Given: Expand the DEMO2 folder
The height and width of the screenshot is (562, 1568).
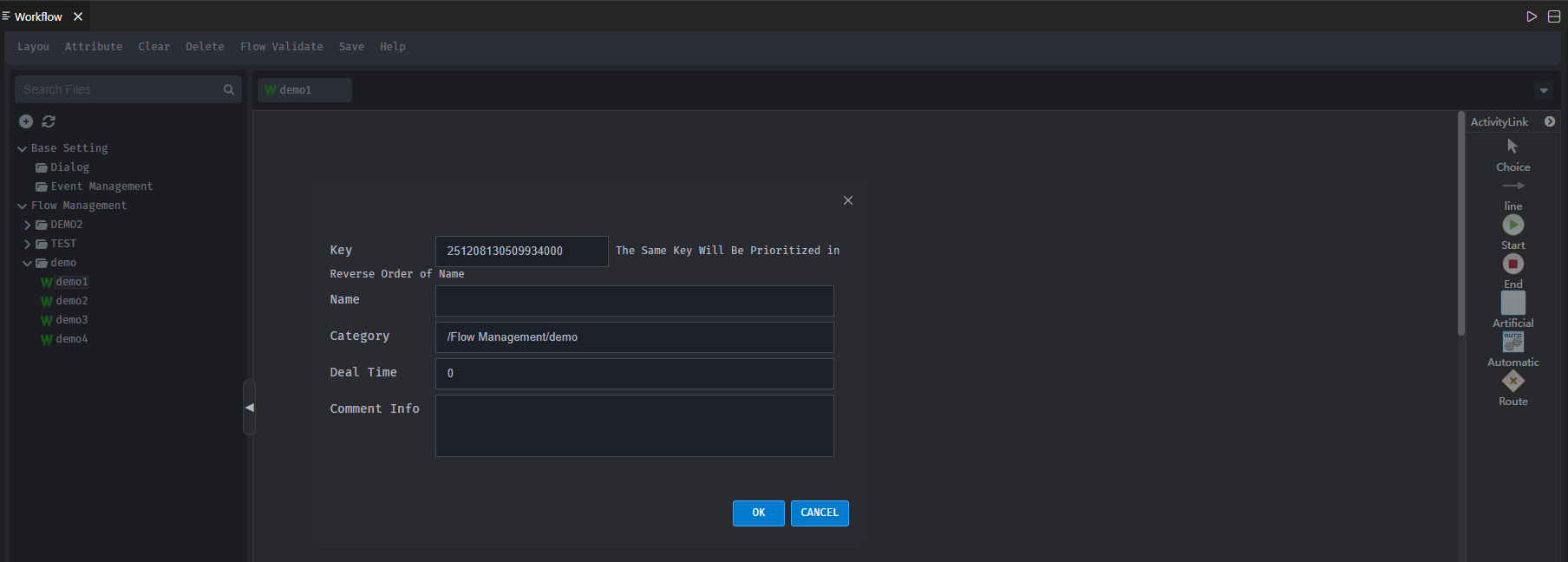Looking at the screenshot, I should pos(28,225).
